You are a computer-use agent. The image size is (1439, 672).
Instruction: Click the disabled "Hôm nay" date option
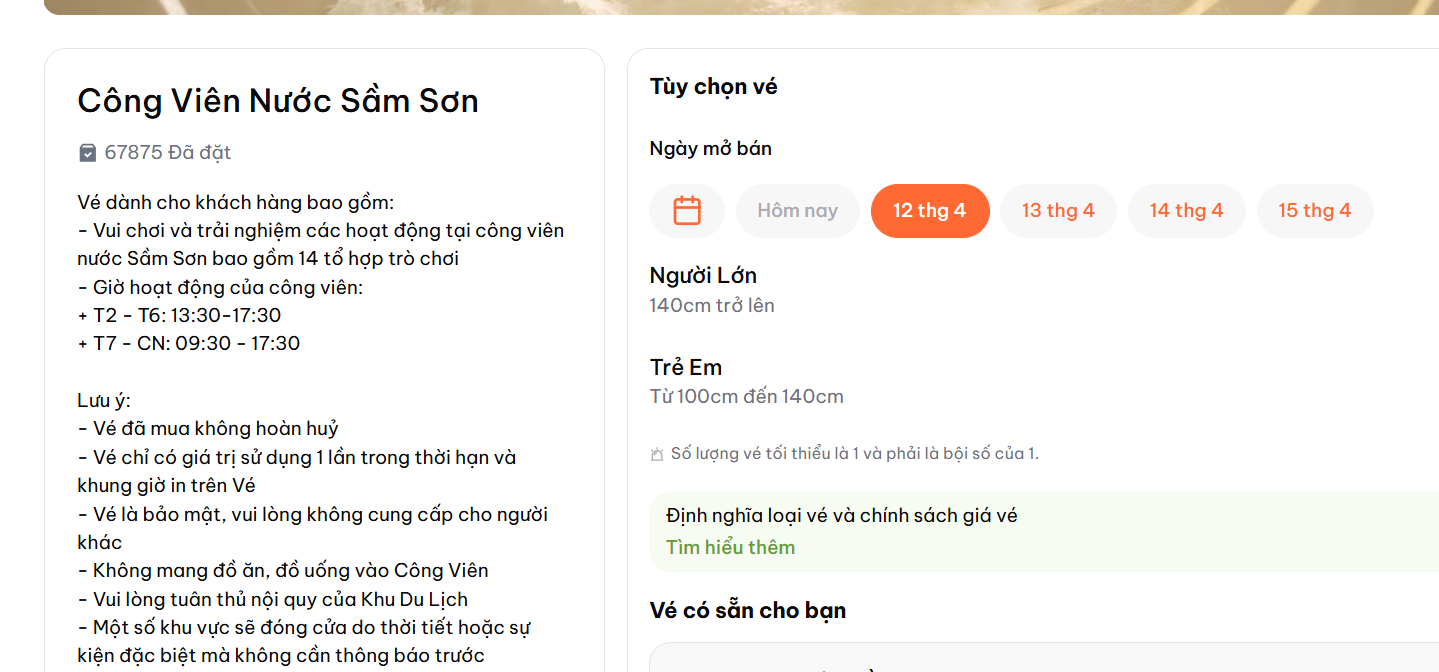click(x=797, y=210)
